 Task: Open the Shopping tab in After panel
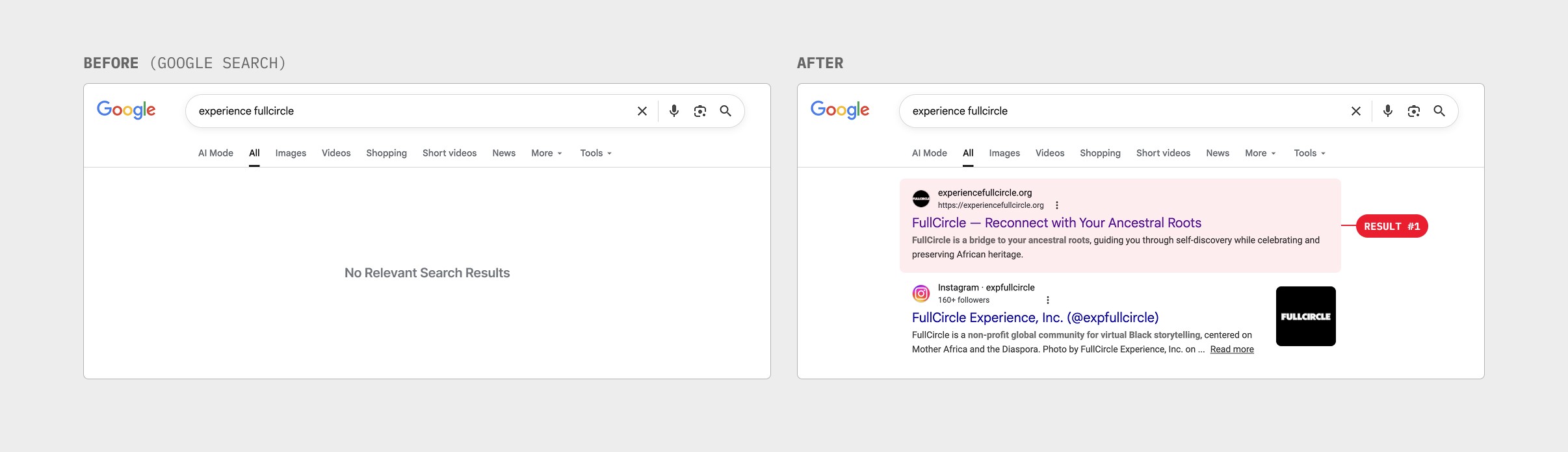coord(1100,153)
